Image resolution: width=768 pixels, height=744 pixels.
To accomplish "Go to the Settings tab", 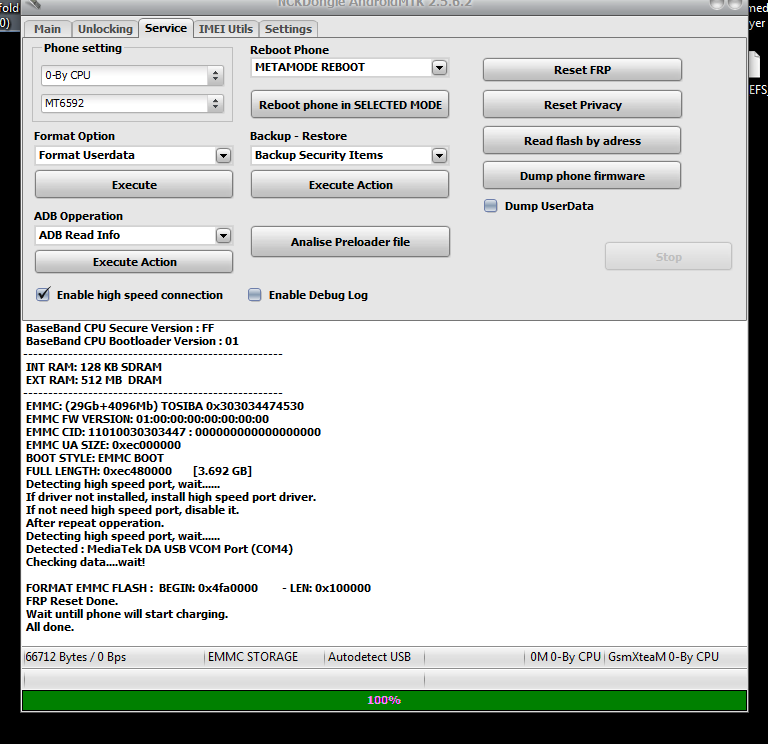I will 288,29.
